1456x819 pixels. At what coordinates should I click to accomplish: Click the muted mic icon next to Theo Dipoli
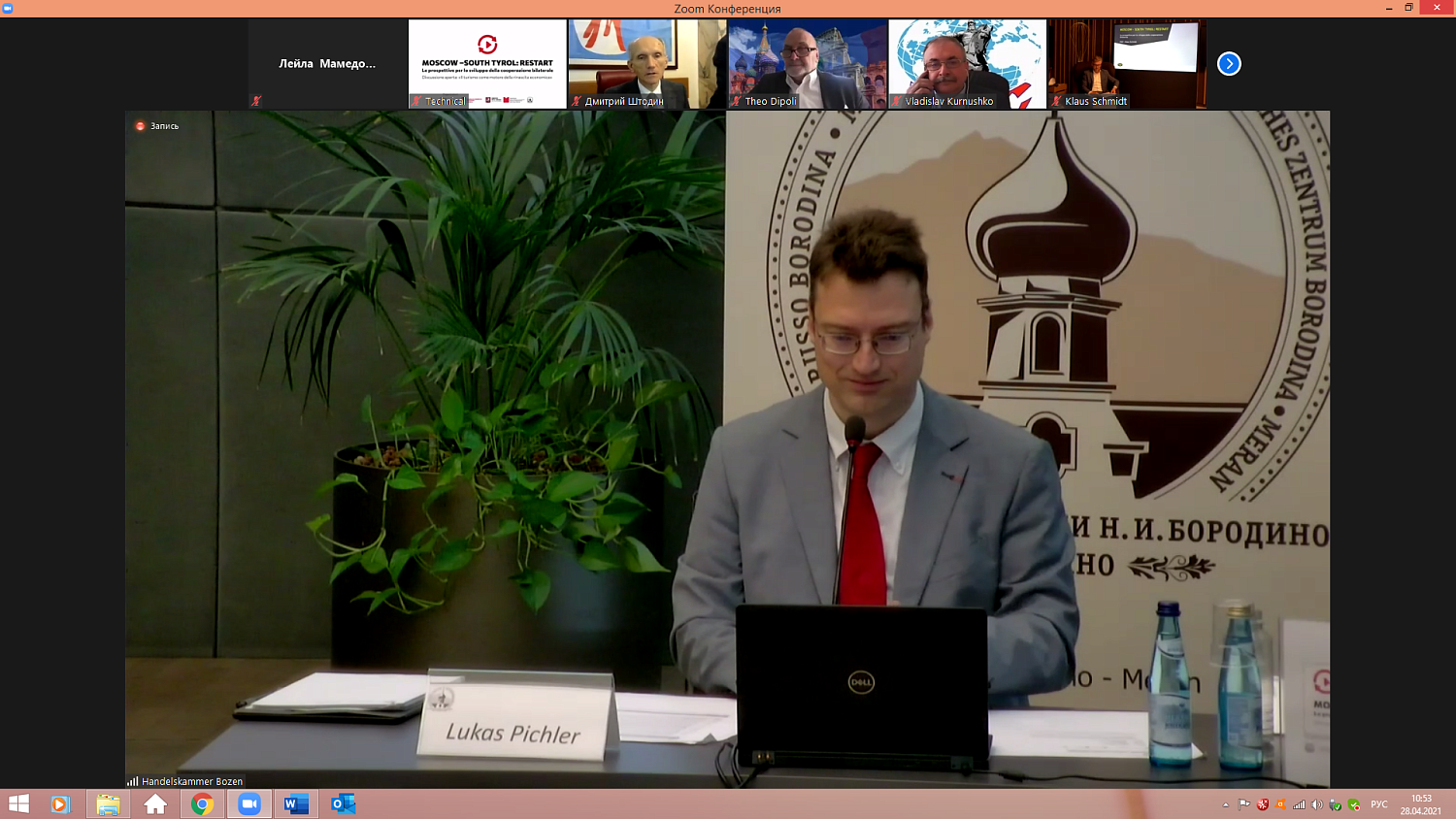[736, 101]
